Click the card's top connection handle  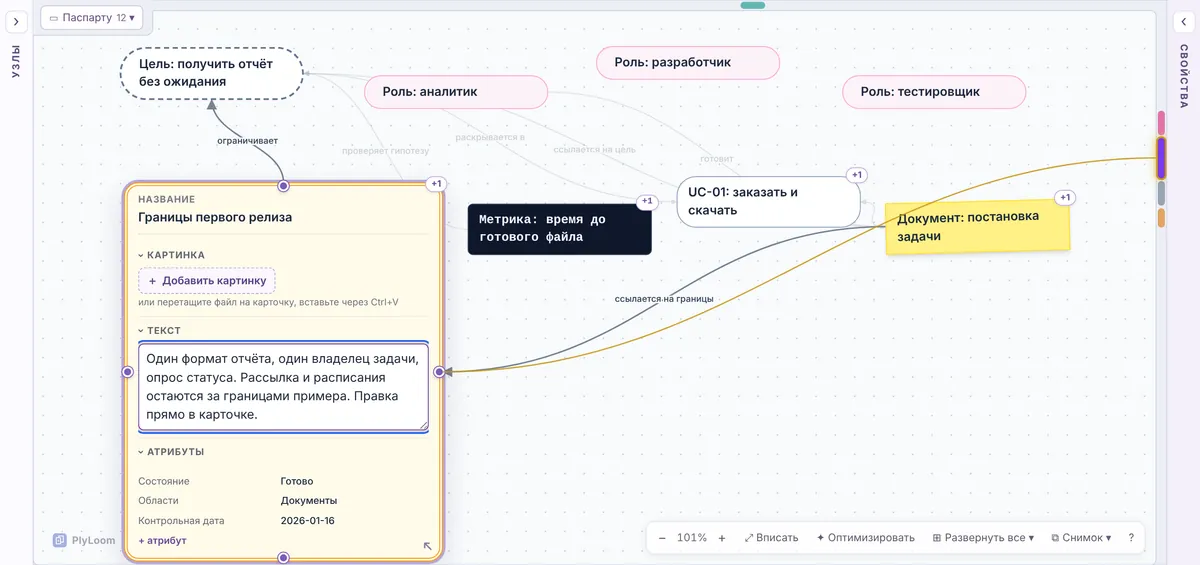pyautogui.click(x=283, y=186)
